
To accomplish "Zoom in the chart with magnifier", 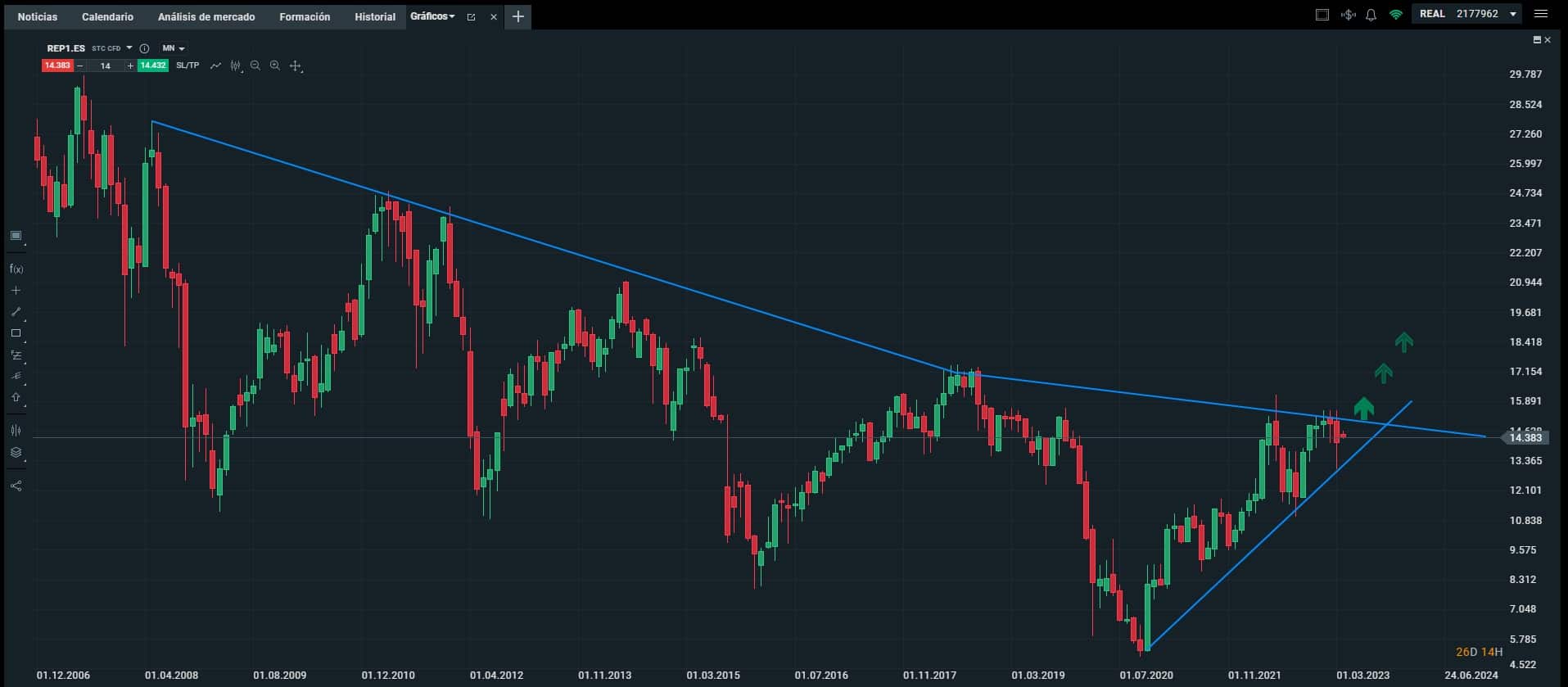I will click(x=275, y=66).
